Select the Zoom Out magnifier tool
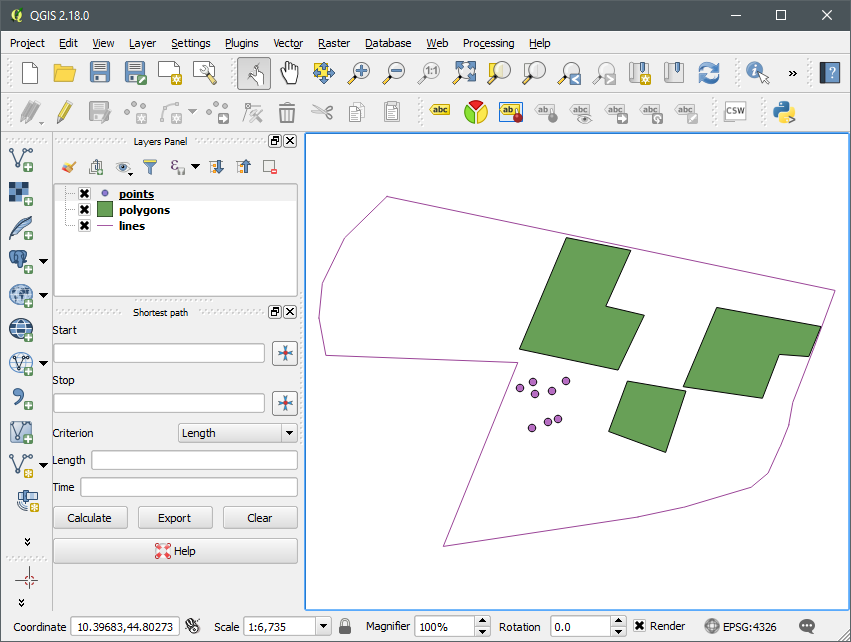Screen dimensions: 851x642 pyautogui.click(x=393, y=73)
